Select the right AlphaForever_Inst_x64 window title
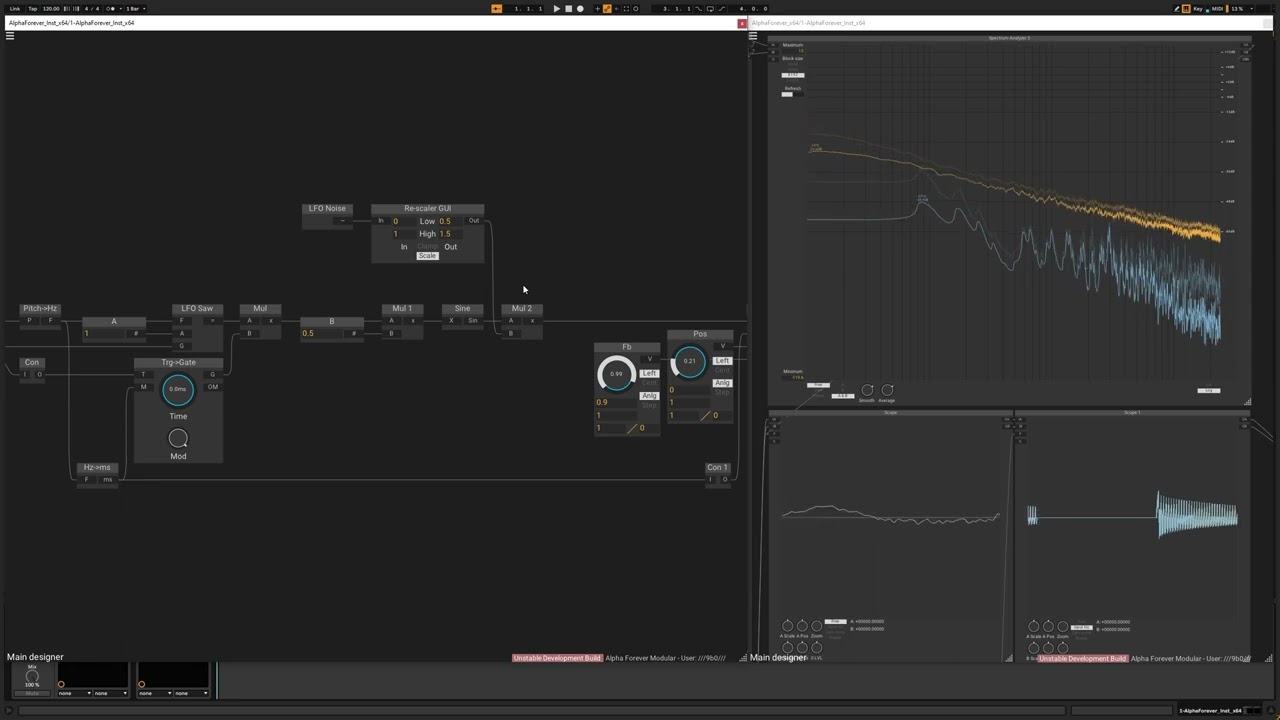Viewport: 1280px width, 720px height. click(x=808, y=22)
